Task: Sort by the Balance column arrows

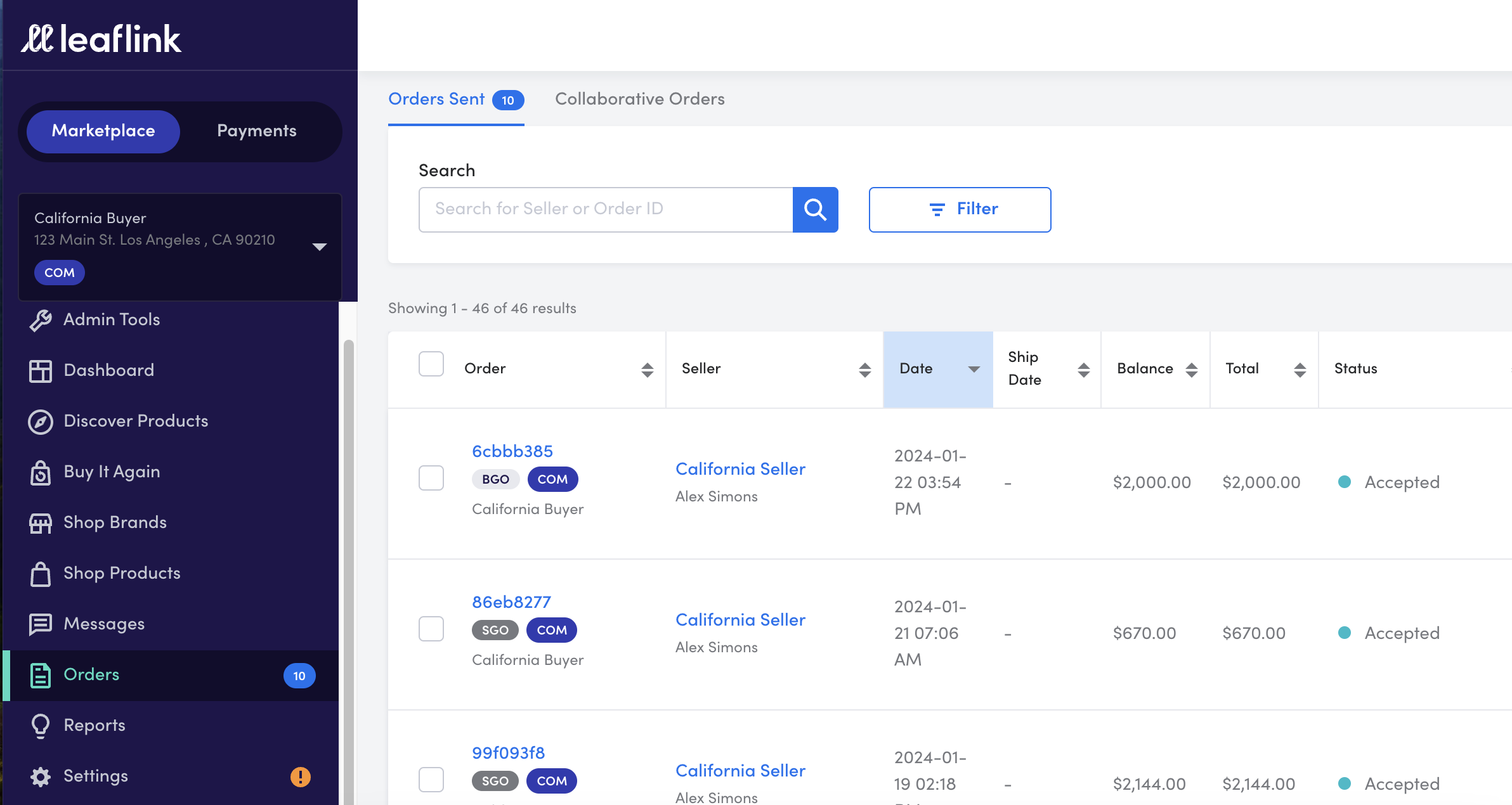Action: click(x=1192, y=370)
